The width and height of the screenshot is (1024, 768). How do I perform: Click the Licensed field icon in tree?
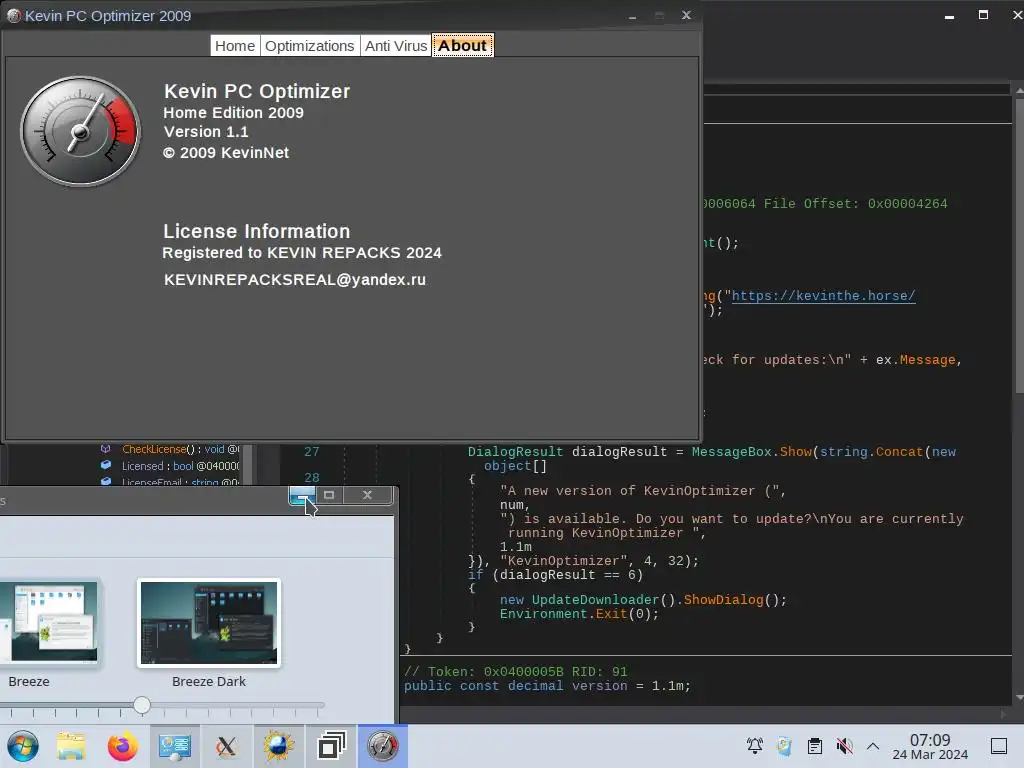(106, 466)
